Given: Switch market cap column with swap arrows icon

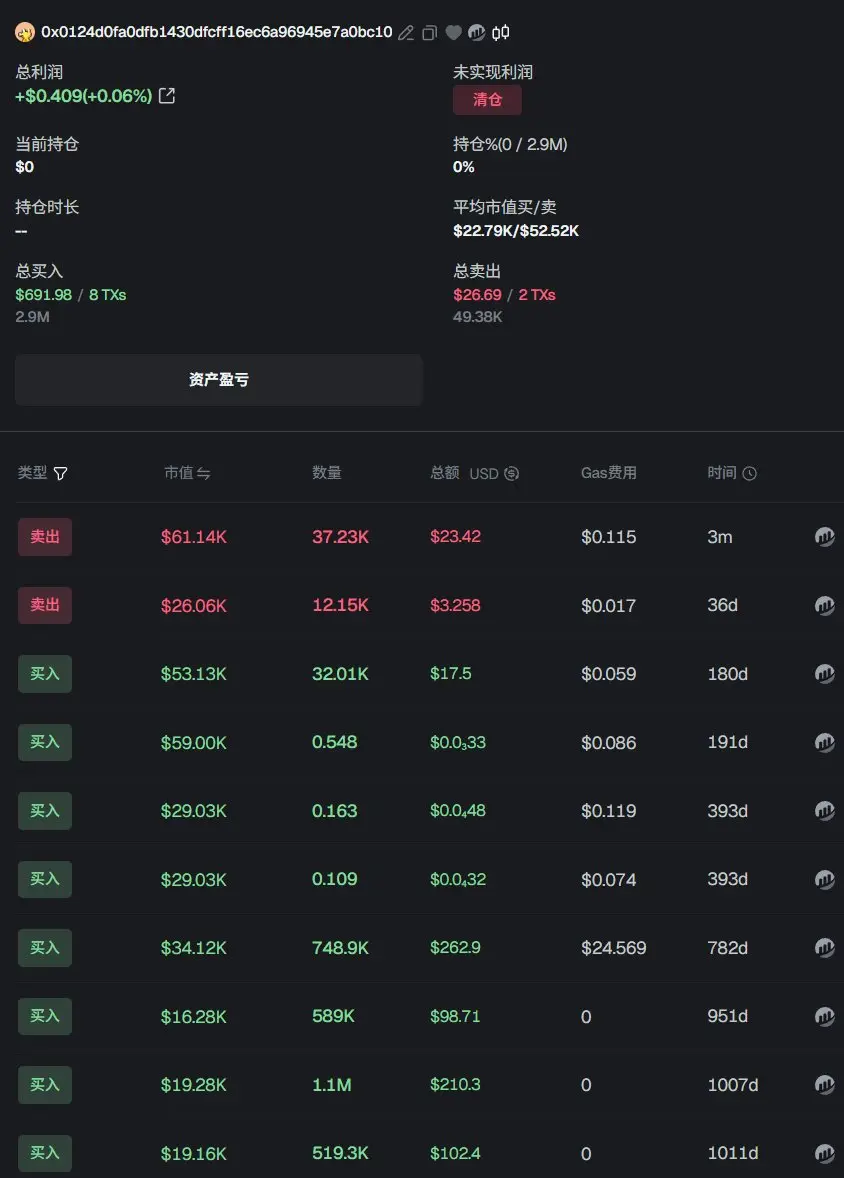Looking at the screenshot, I should (204, 473).
